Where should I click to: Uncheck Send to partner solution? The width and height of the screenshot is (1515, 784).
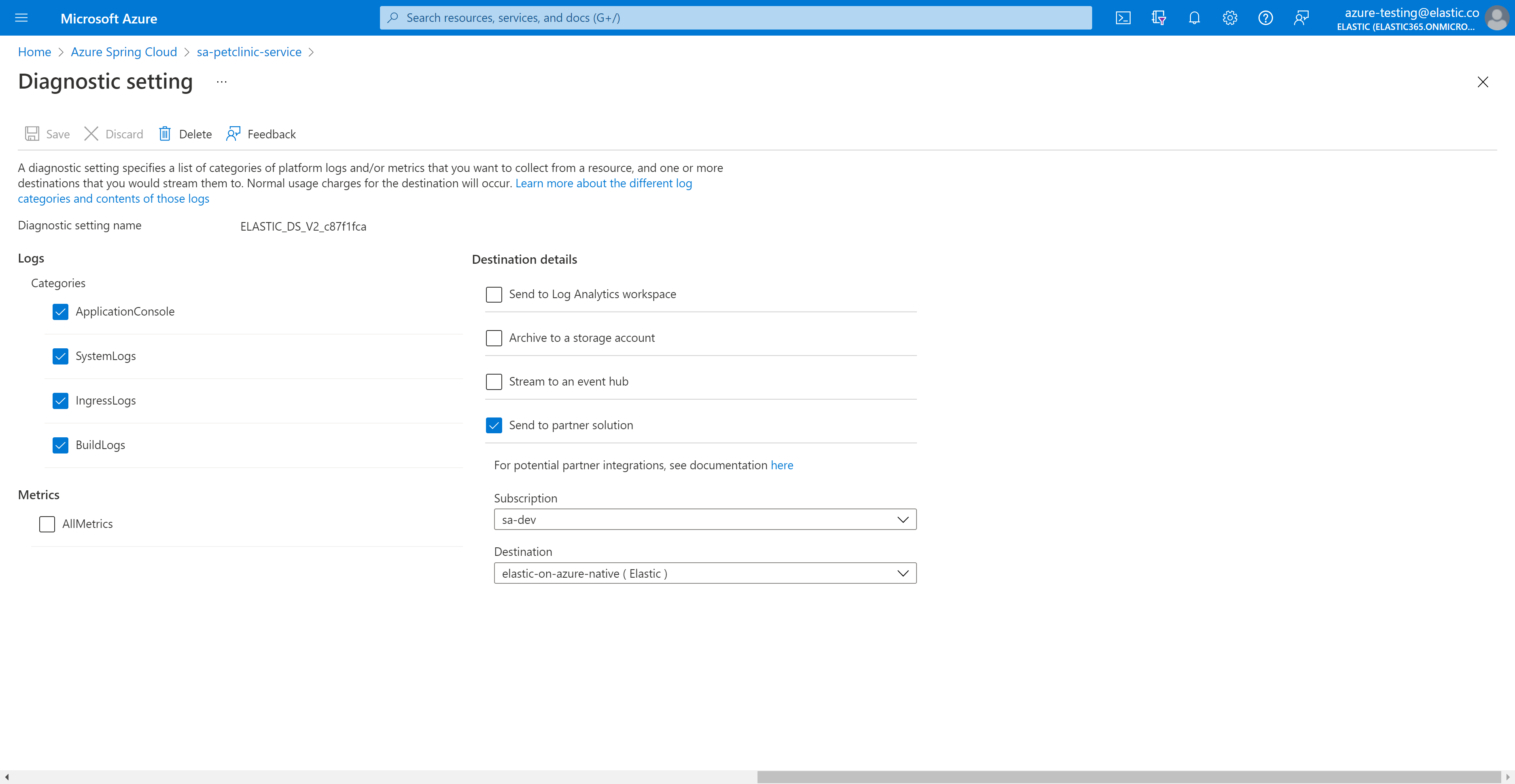(494, 425)
